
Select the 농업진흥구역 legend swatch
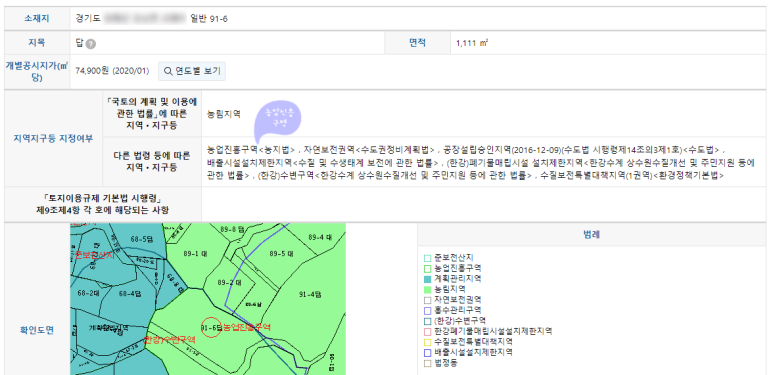[x=427, y=269]
